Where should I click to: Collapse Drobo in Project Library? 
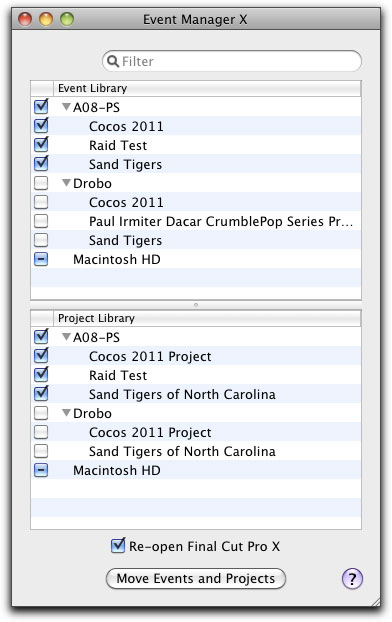(66, 413)
